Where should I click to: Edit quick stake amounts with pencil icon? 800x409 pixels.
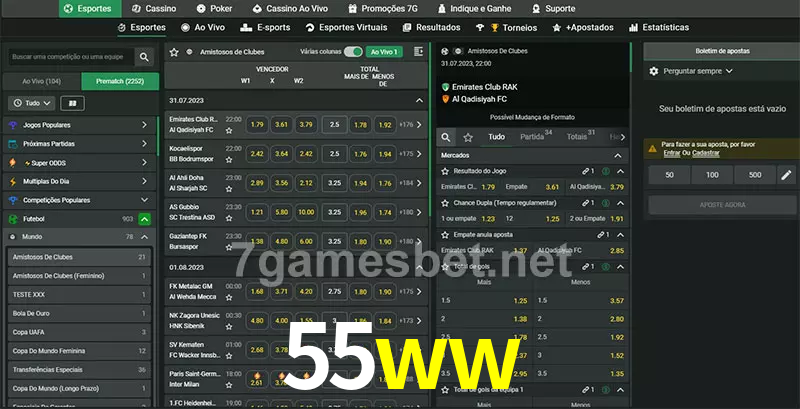(786, 175)
